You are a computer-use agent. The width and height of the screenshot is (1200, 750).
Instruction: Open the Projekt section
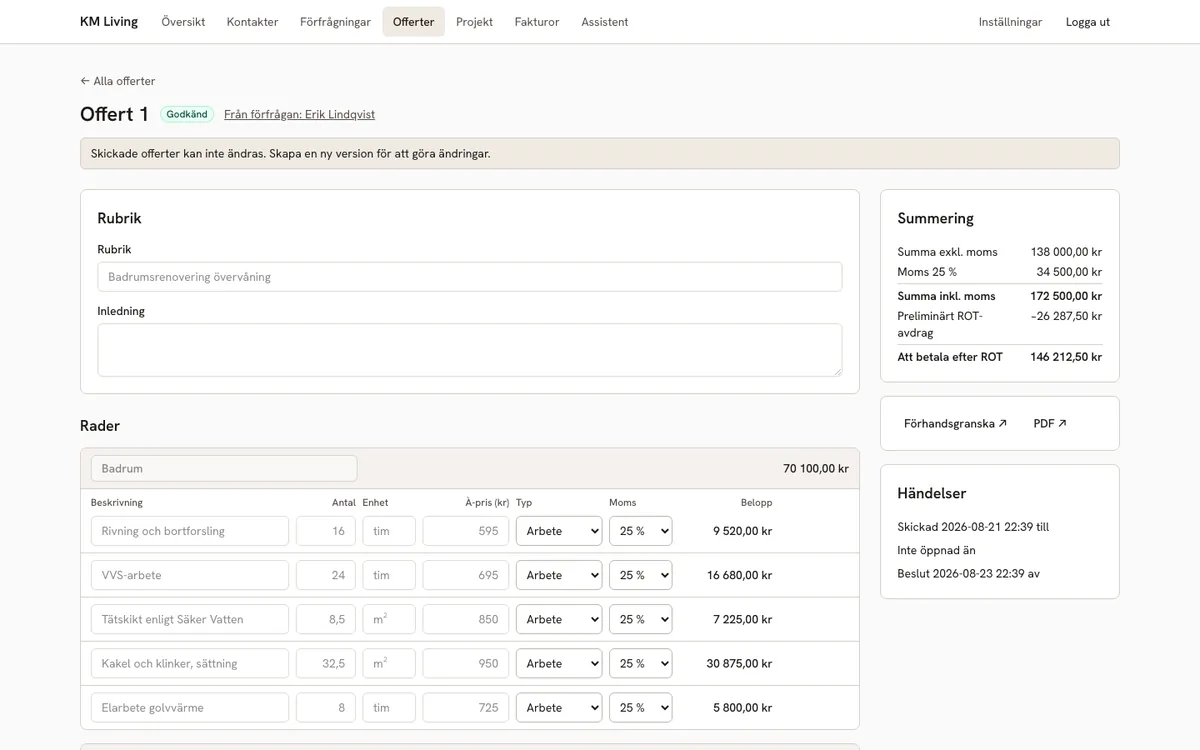click(x=474, y=22)
